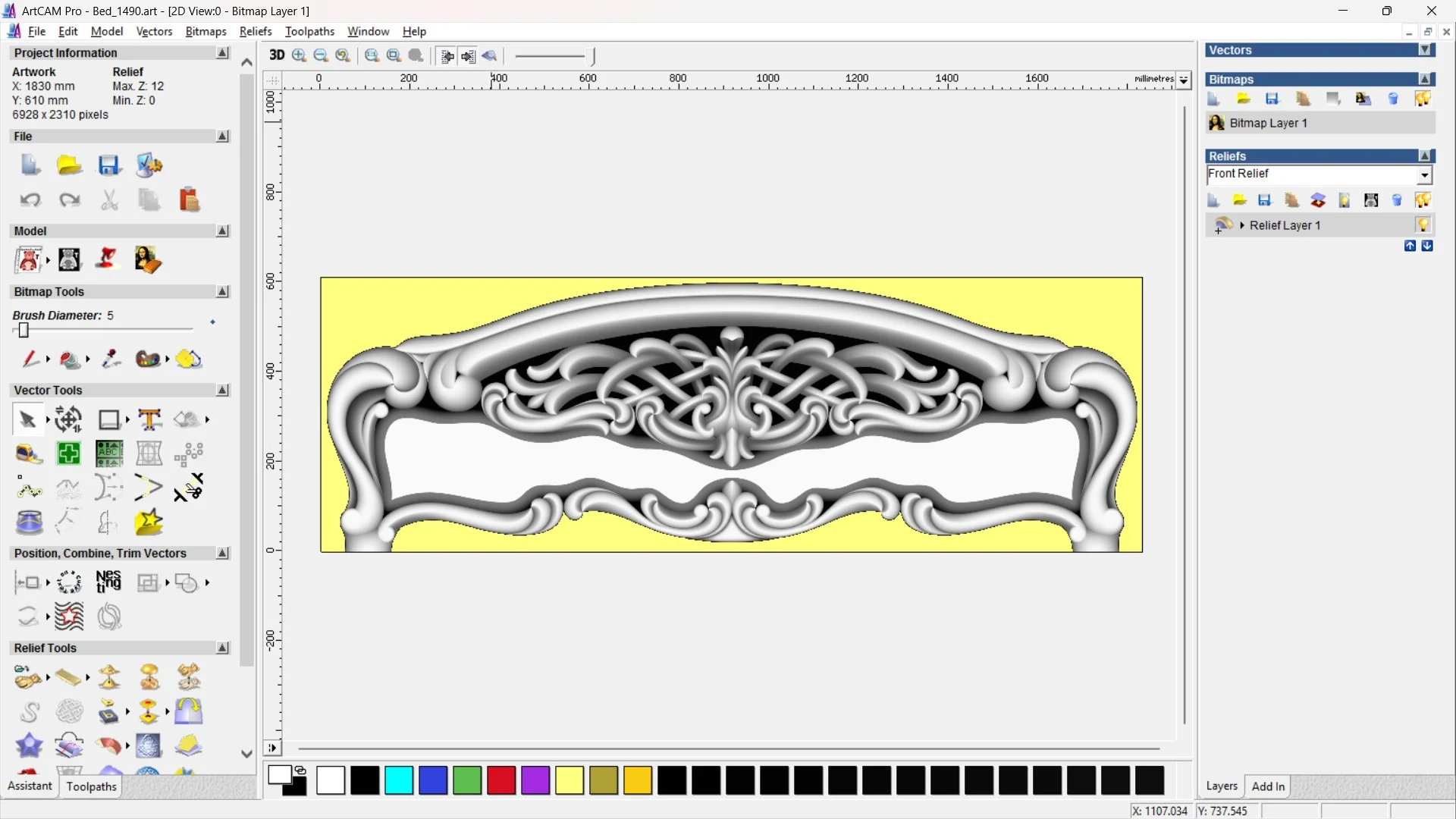Click the Undo icon in File panel
The width and height of the screenshot is (1456, 819).
coord(30,200)
